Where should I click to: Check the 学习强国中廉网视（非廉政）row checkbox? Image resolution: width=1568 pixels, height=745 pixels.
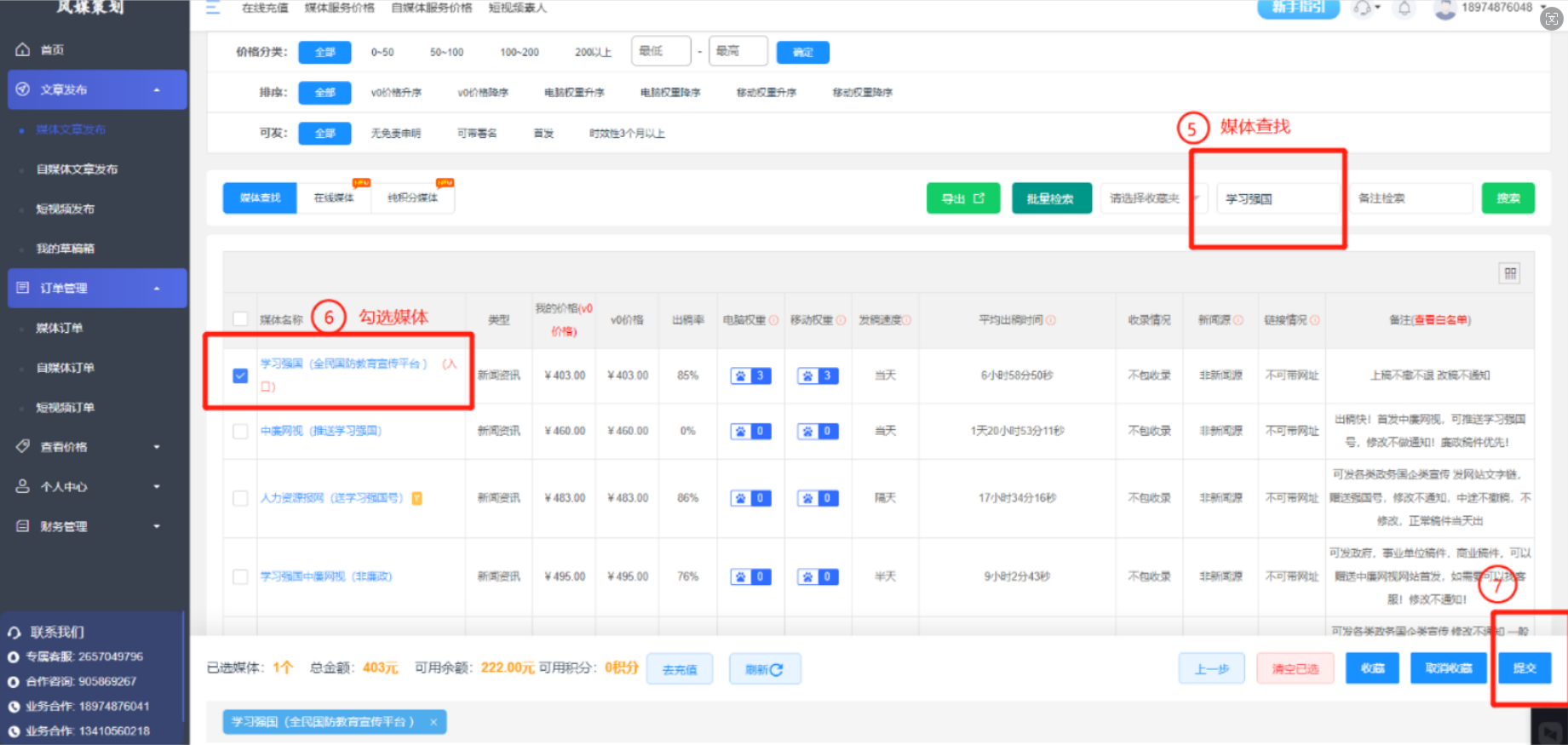(x=240, y=576)
